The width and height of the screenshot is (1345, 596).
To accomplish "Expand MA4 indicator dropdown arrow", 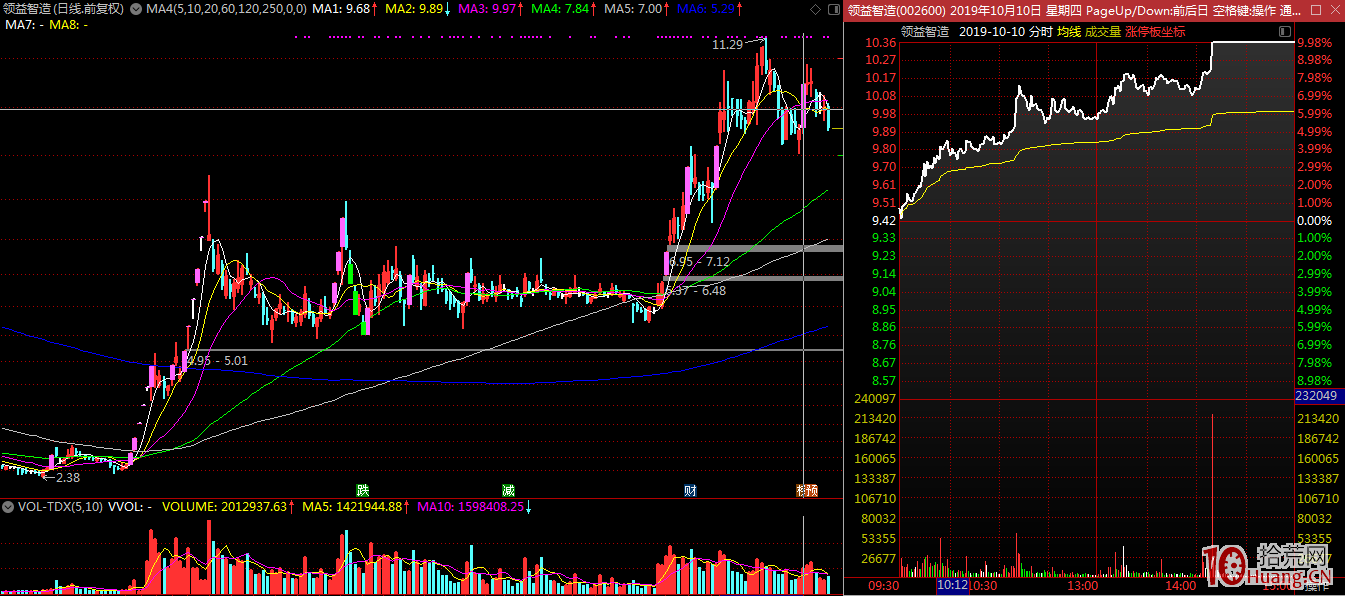I will (x=137, y=9).
